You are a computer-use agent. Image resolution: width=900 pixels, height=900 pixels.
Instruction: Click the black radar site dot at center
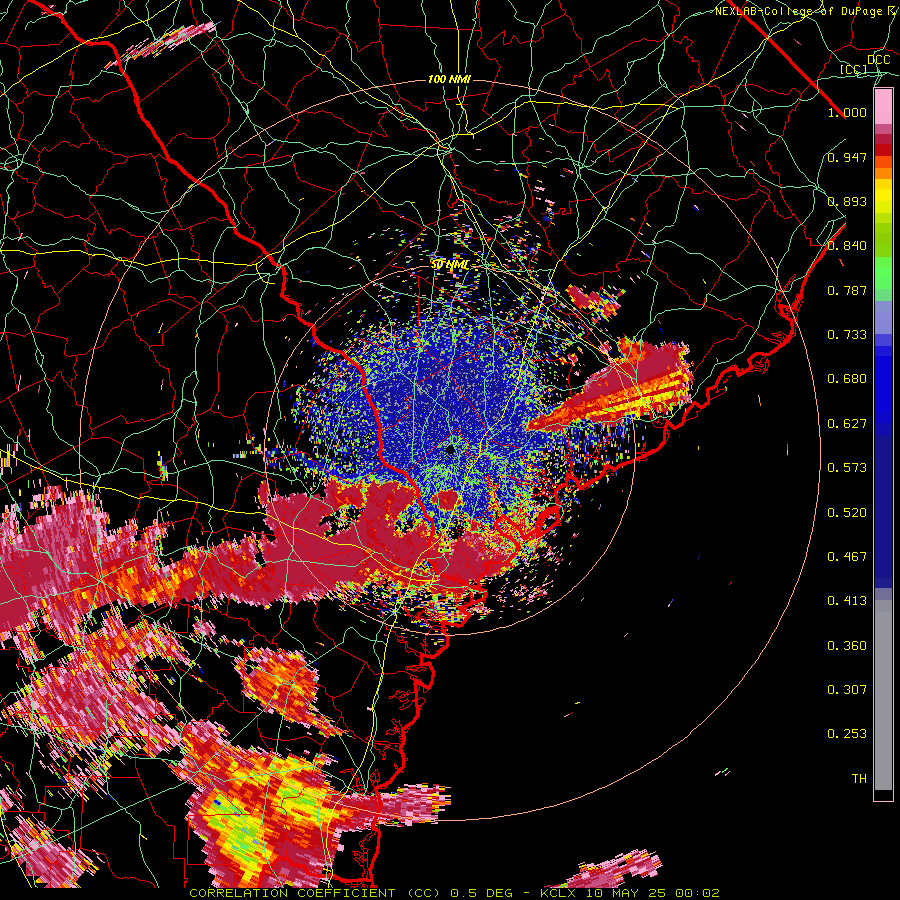(451, 449)
